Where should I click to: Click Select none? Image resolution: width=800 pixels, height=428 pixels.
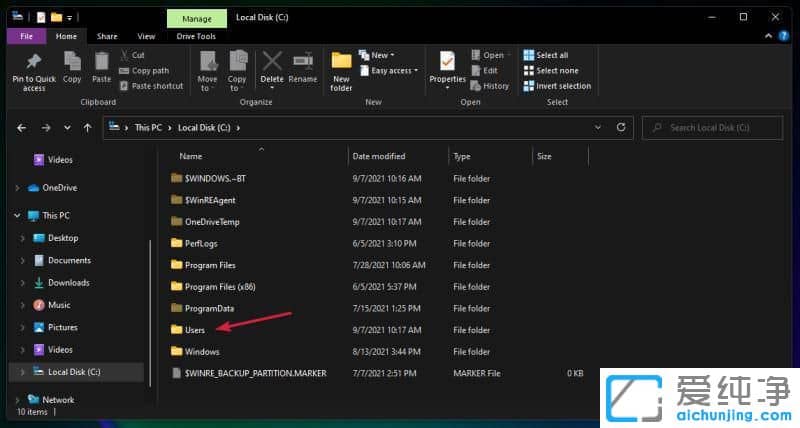[551, 70]
